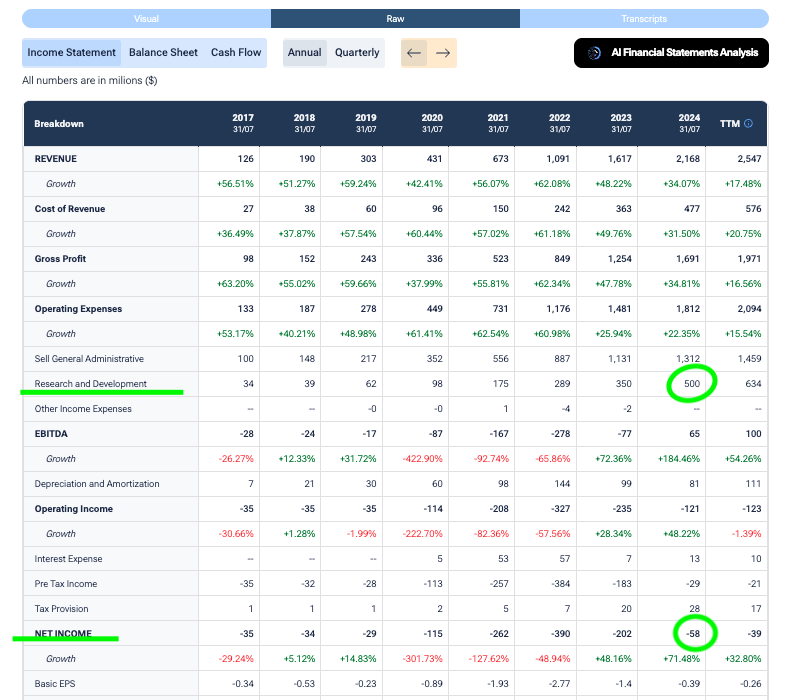Click 2020 EBITDA growth -422.90%
The height and width of the screenshot is (700, 803).
coord(422,459)
